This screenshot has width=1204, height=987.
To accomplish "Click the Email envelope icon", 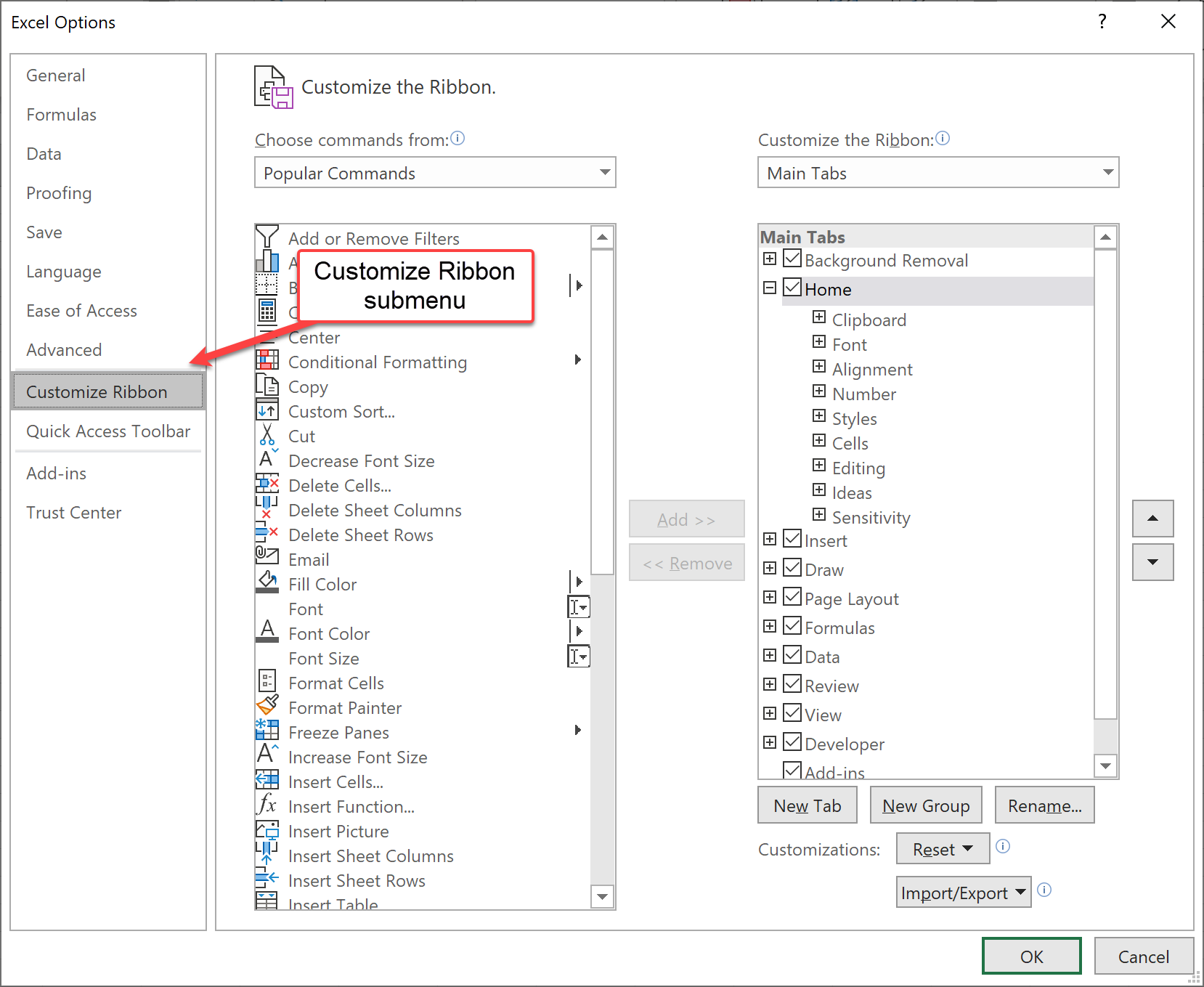I will click(x=267, y=557).
